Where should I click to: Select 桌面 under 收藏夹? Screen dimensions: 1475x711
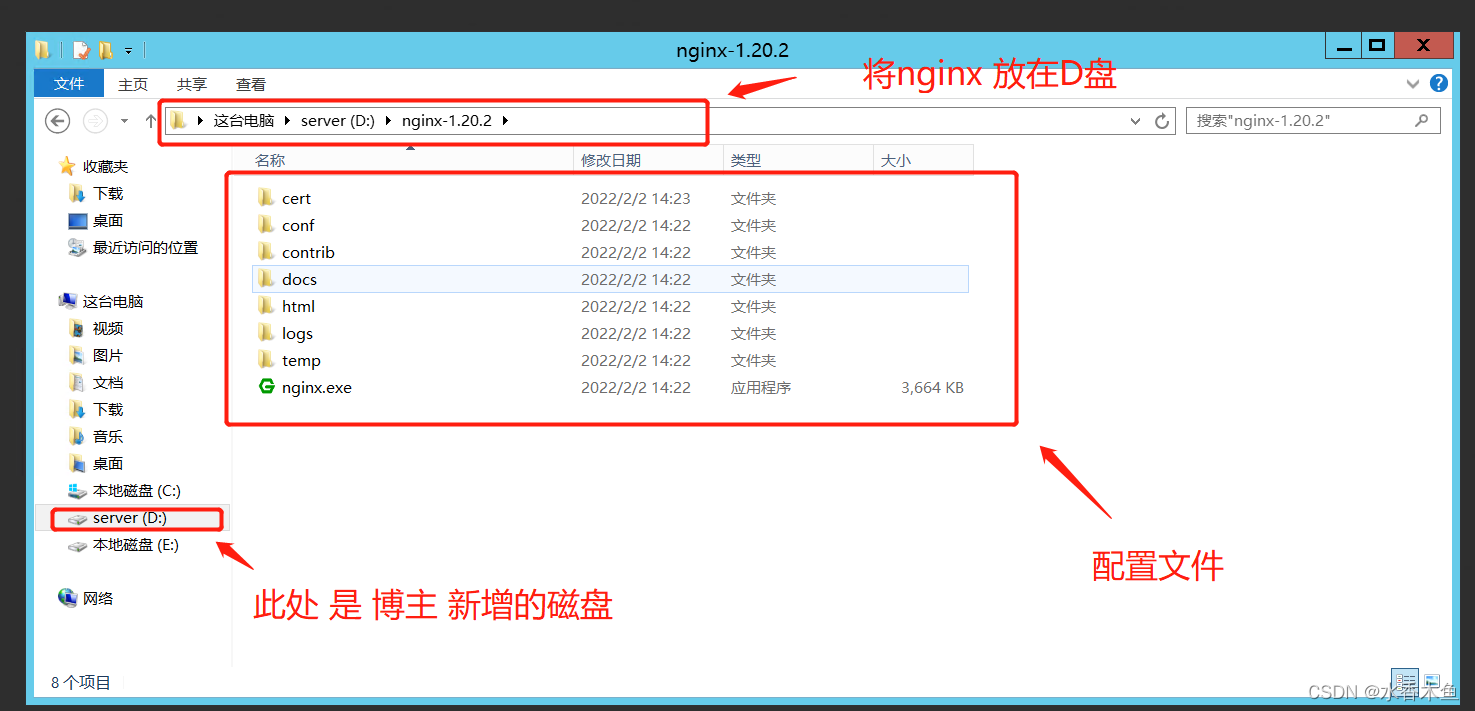point(108,220)
